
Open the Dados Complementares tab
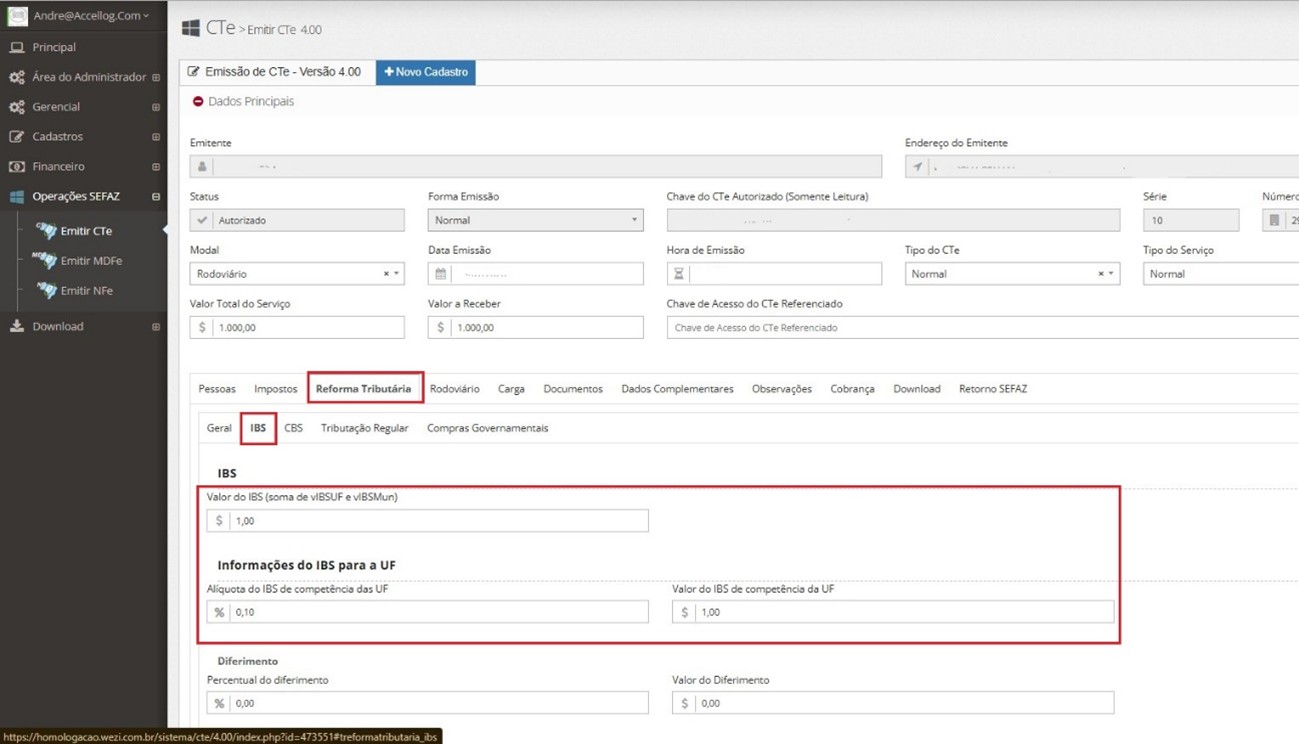pos(677,389)
